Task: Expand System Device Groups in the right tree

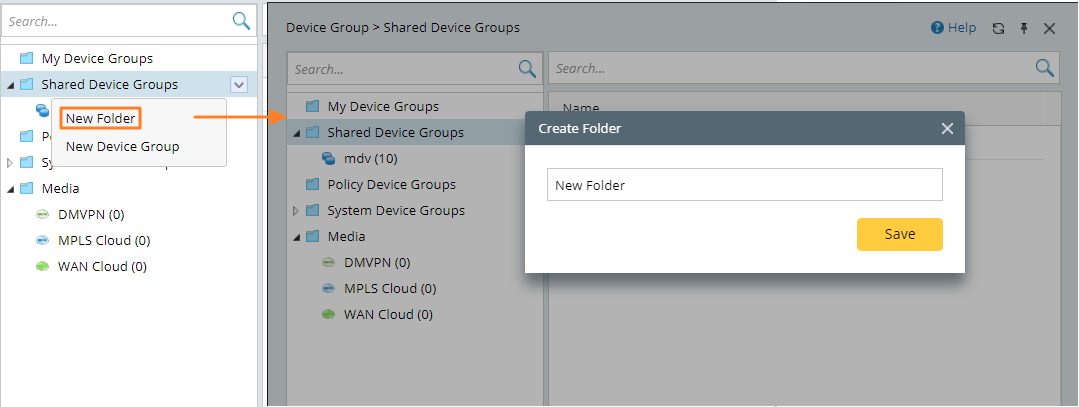Action: [x=296, y=211]
